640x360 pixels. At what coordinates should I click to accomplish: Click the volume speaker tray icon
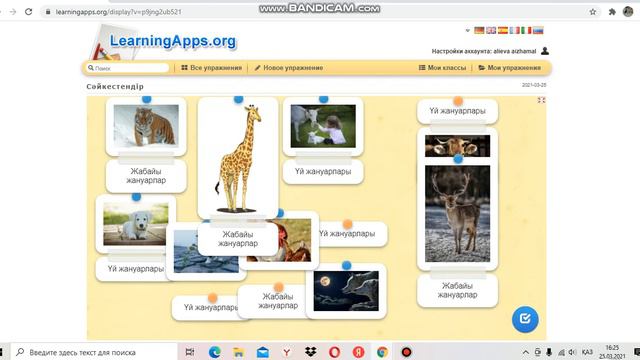click(x=572, y=352)
